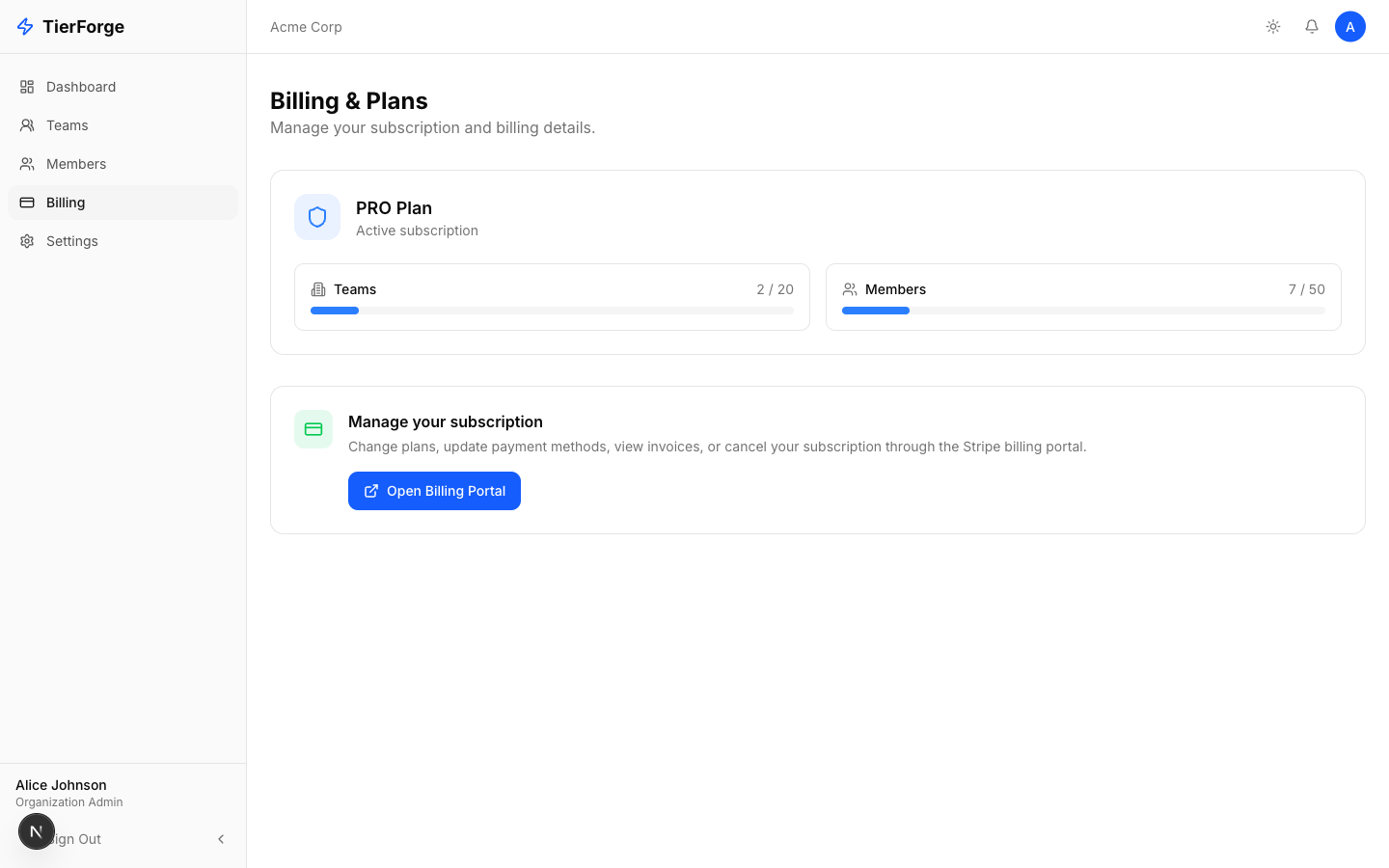Click the green credit card subscription icon

coord(313,429)
